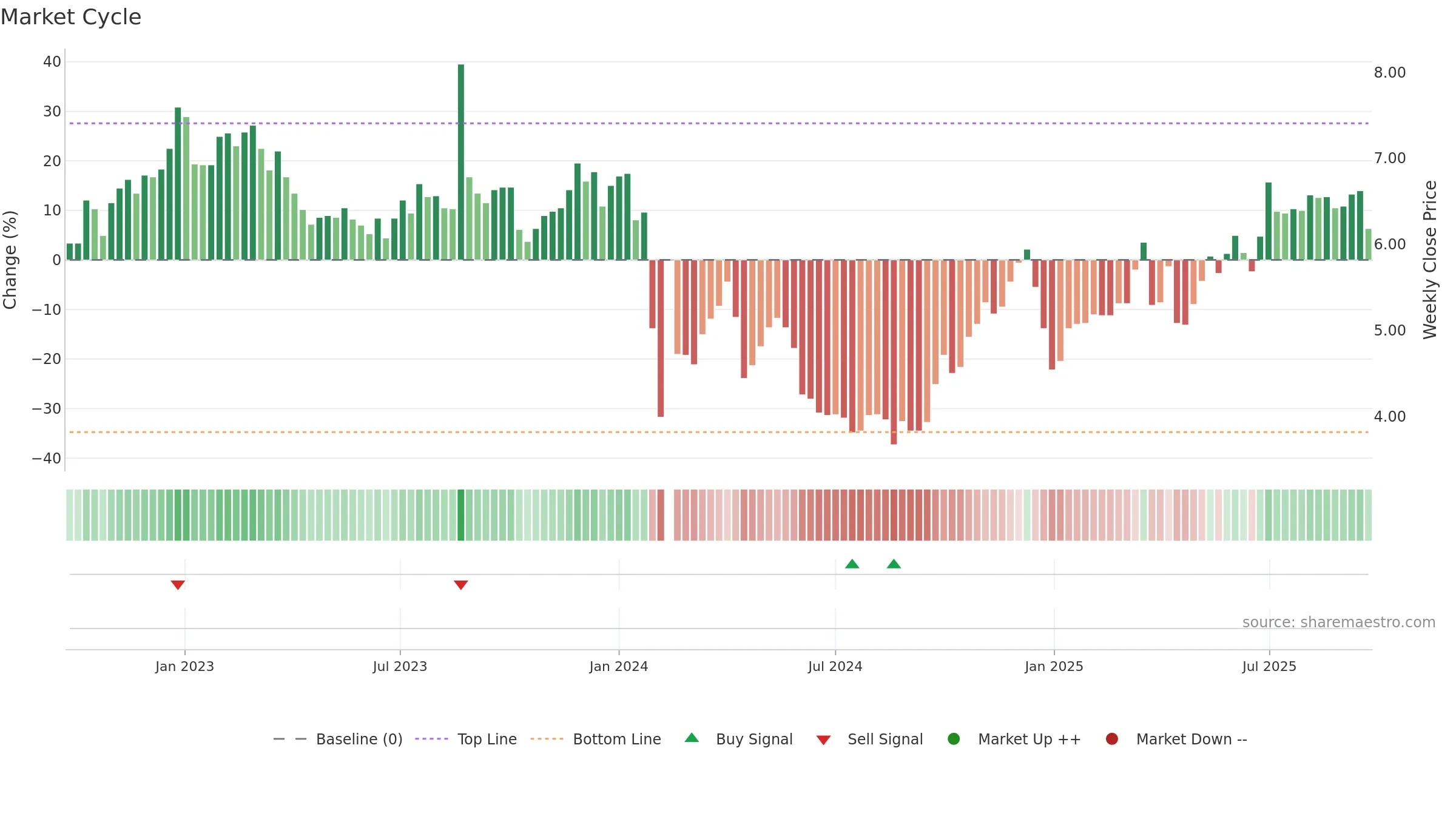Click the Baseline (0) dashed line legend marker
1456x819 pixels.
point(290,739)
